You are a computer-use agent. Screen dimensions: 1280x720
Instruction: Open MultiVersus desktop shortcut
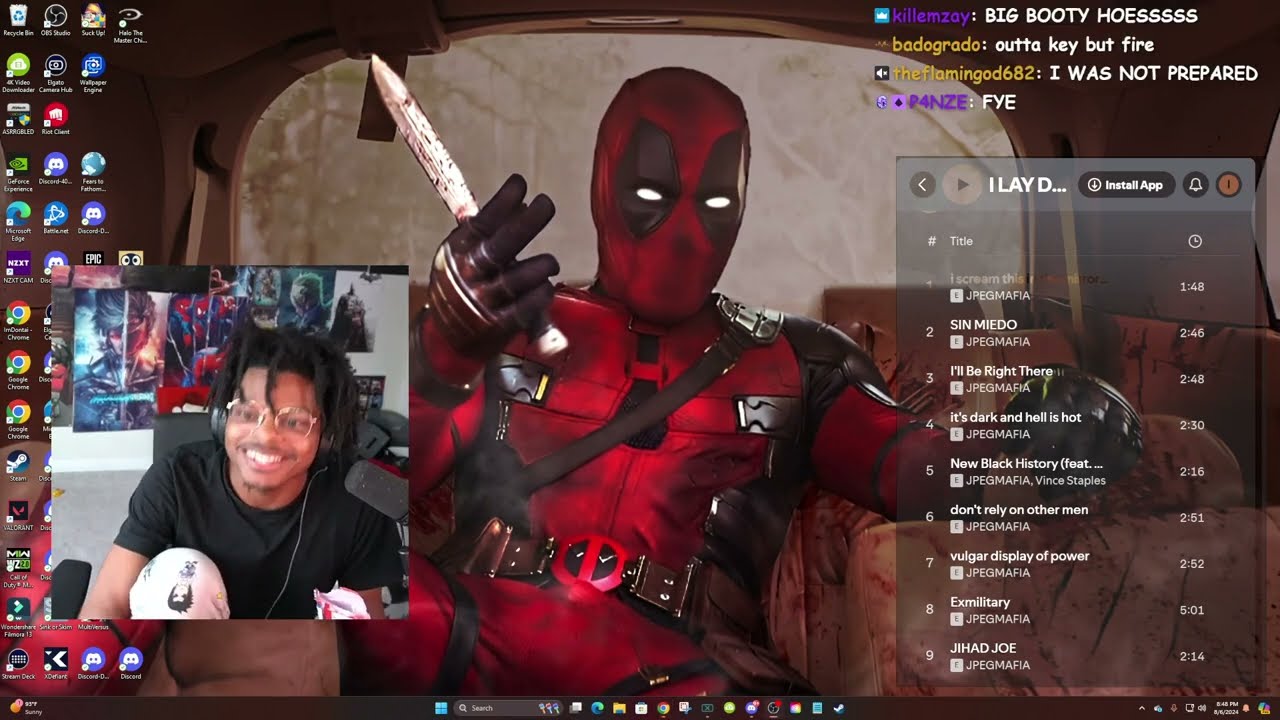point(93,626)
